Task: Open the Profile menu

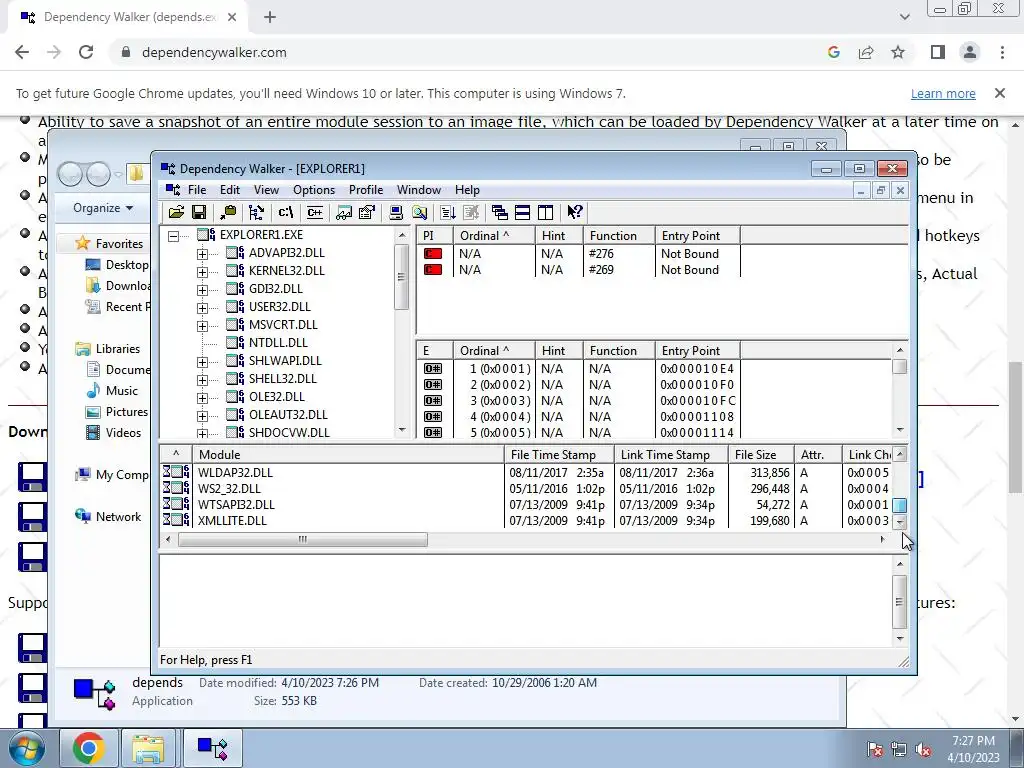Action: point(366,190)
